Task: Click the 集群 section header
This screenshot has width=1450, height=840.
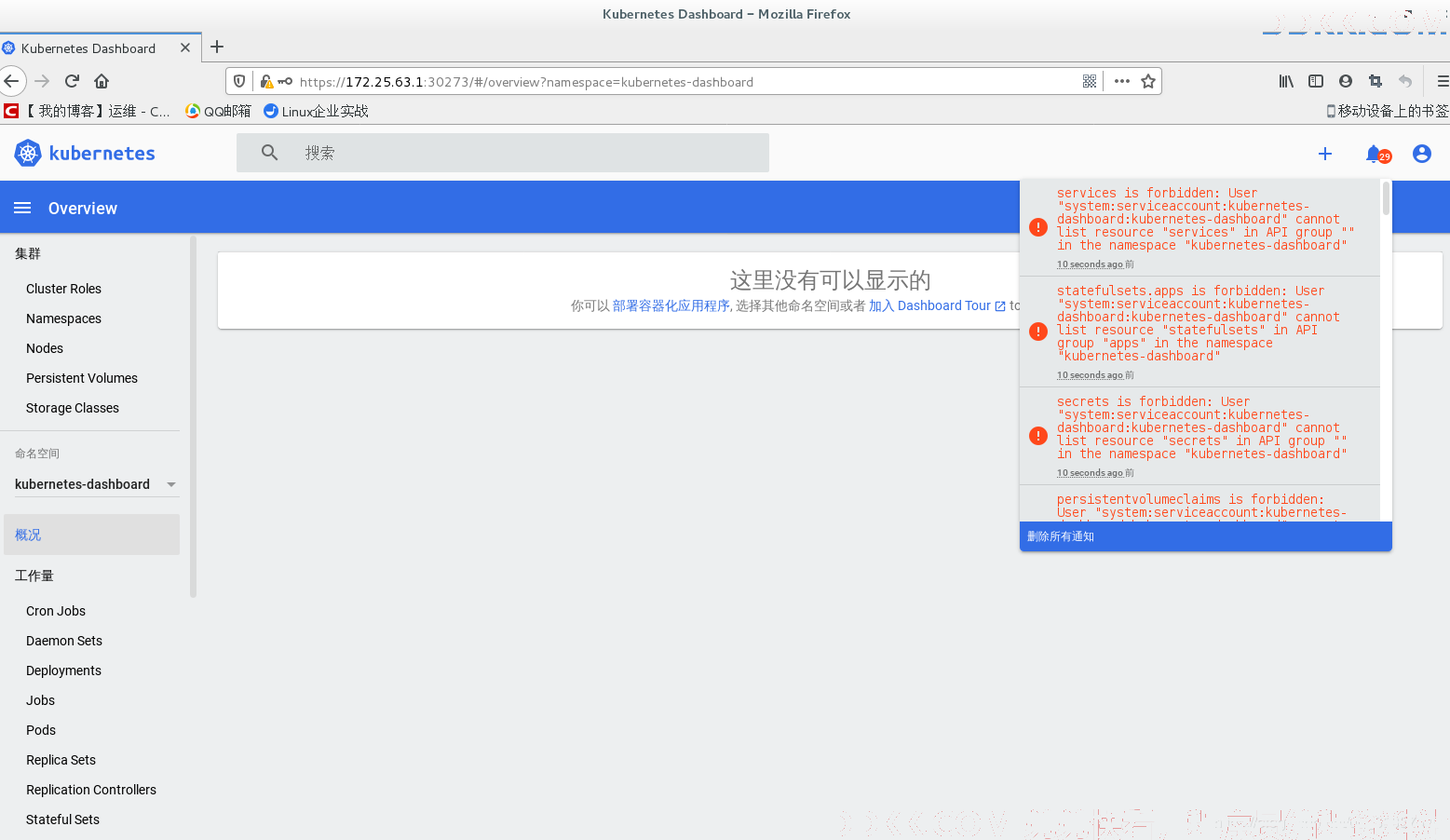Action: point(28,253)
